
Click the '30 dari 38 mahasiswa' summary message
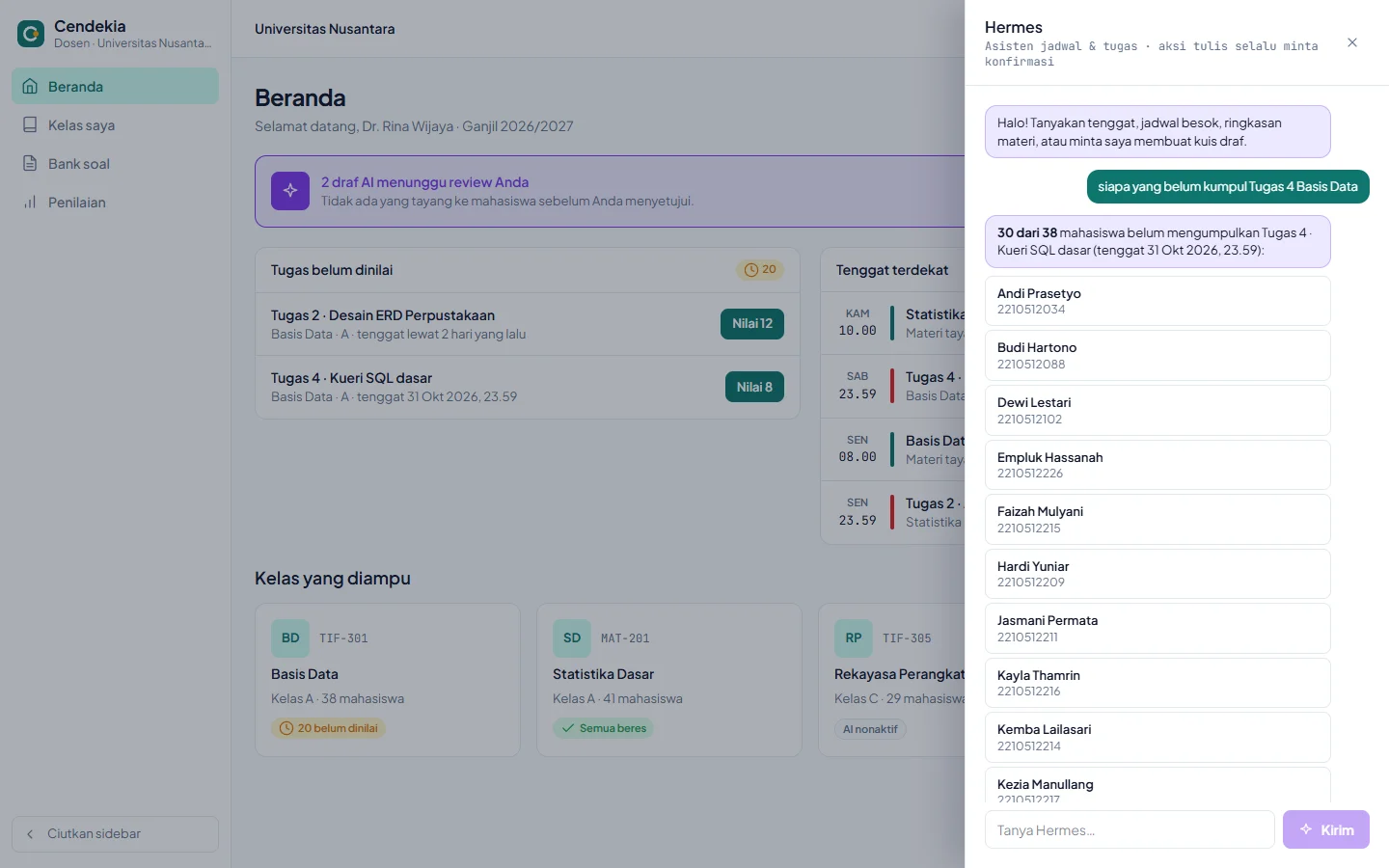point(1157,241)
